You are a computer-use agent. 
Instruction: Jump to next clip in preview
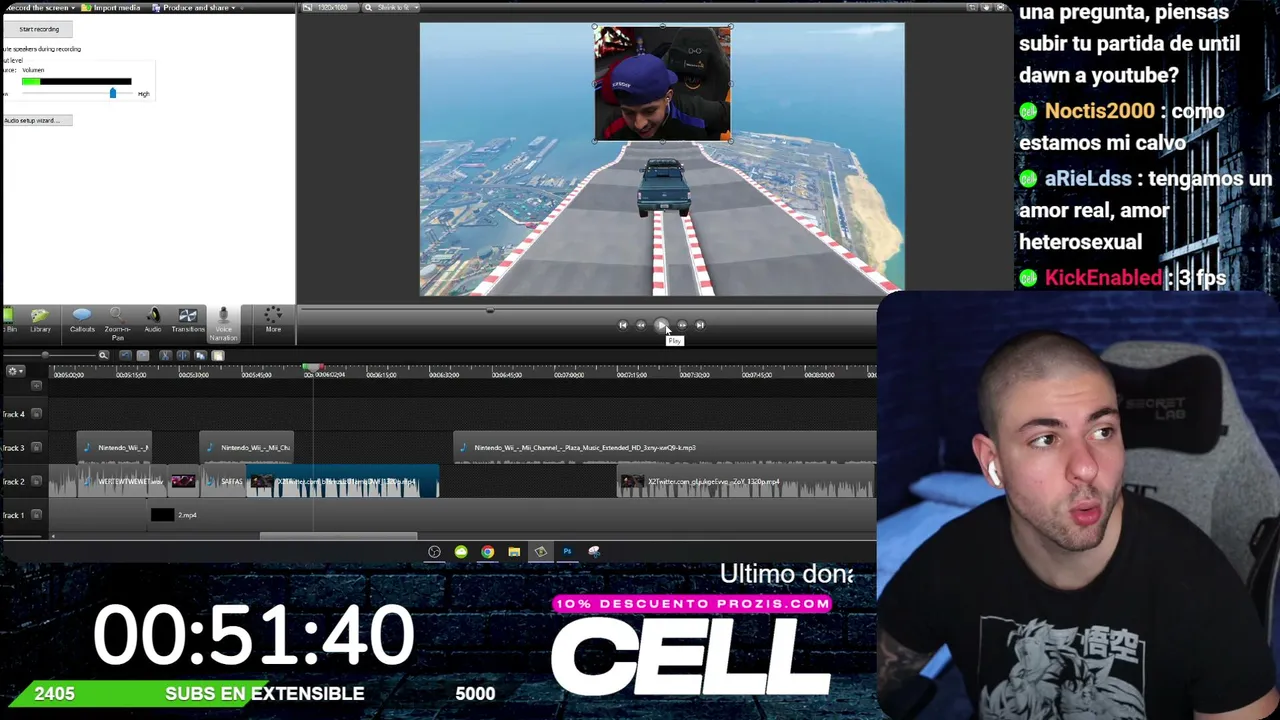700,325
